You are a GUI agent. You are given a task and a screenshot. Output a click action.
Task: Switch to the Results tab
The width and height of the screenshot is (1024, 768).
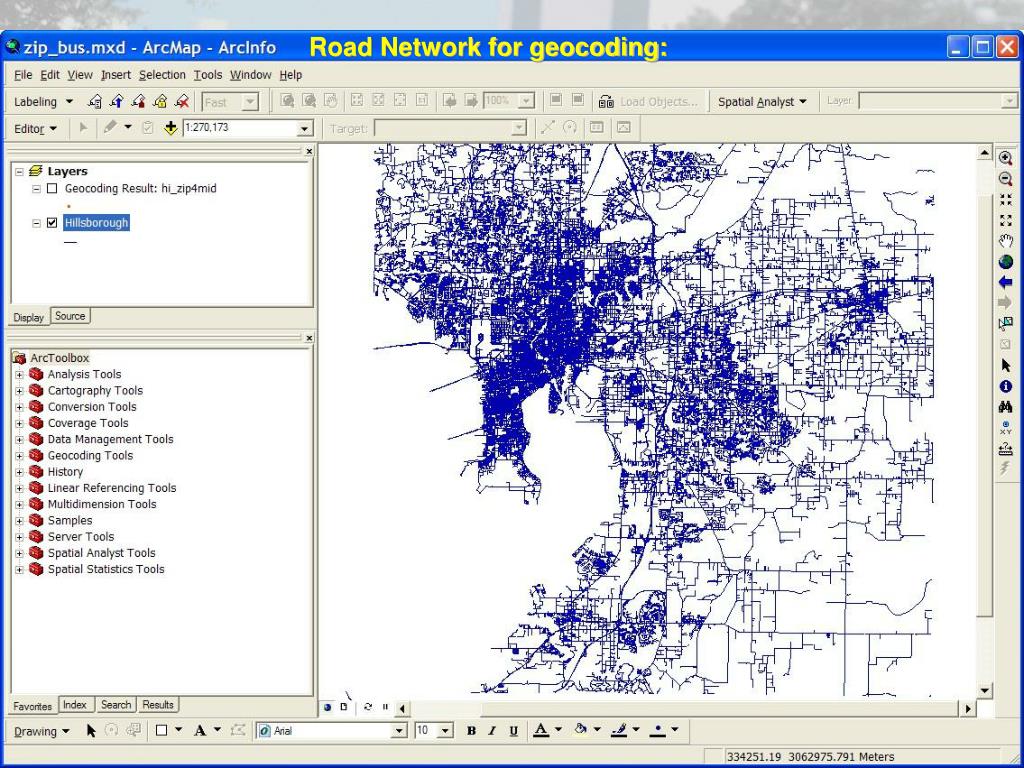click(x=158, y=705)
